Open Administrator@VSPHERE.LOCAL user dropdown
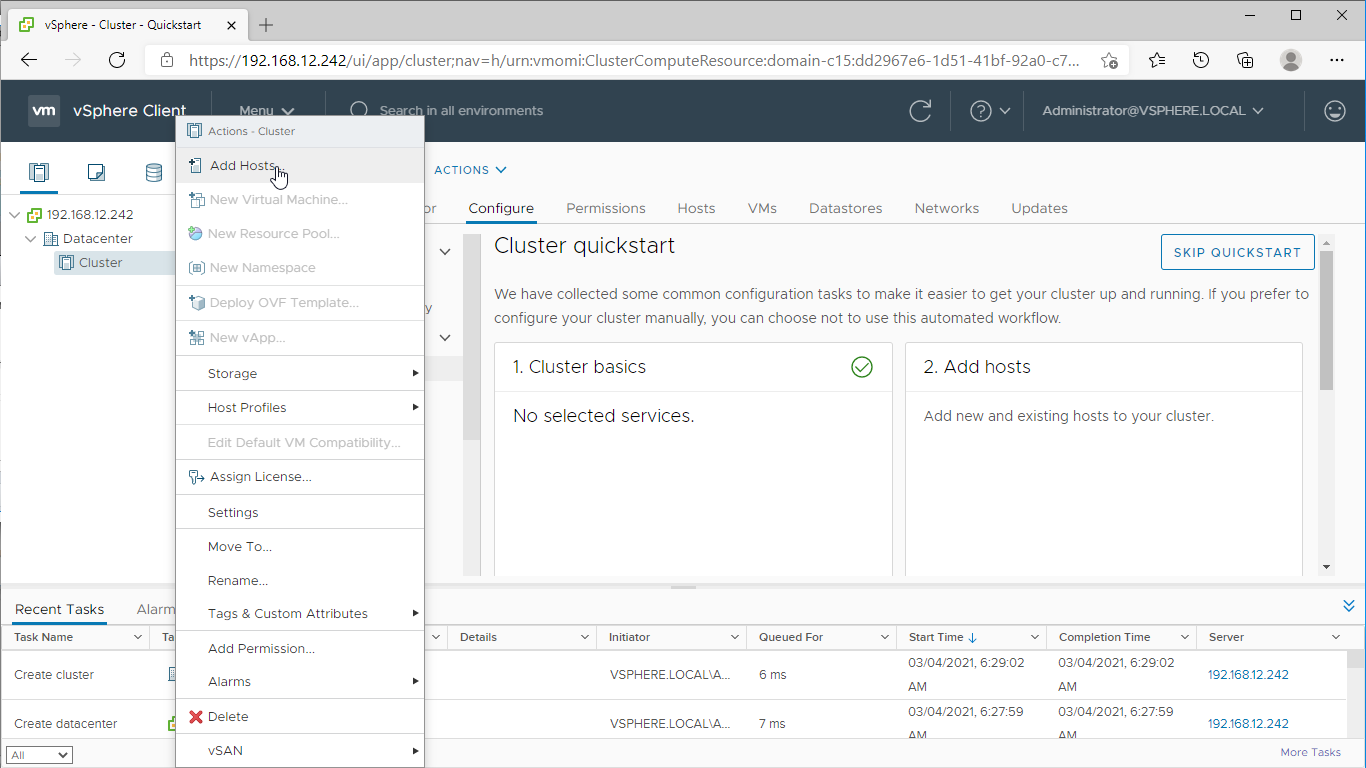Screen dimensions: 1366x768 click(x=1153, y=111)
